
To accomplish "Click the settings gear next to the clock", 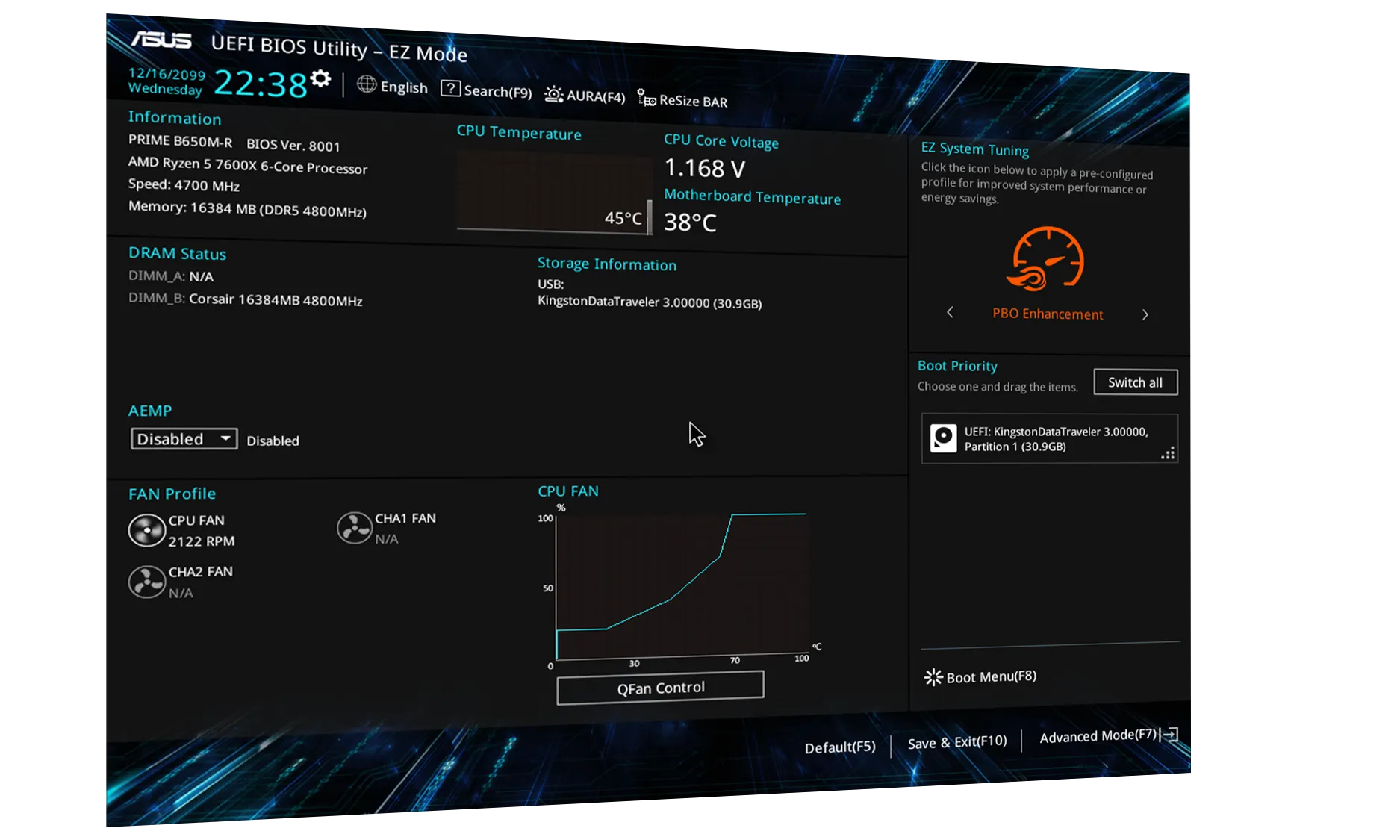I will point(321,79).
